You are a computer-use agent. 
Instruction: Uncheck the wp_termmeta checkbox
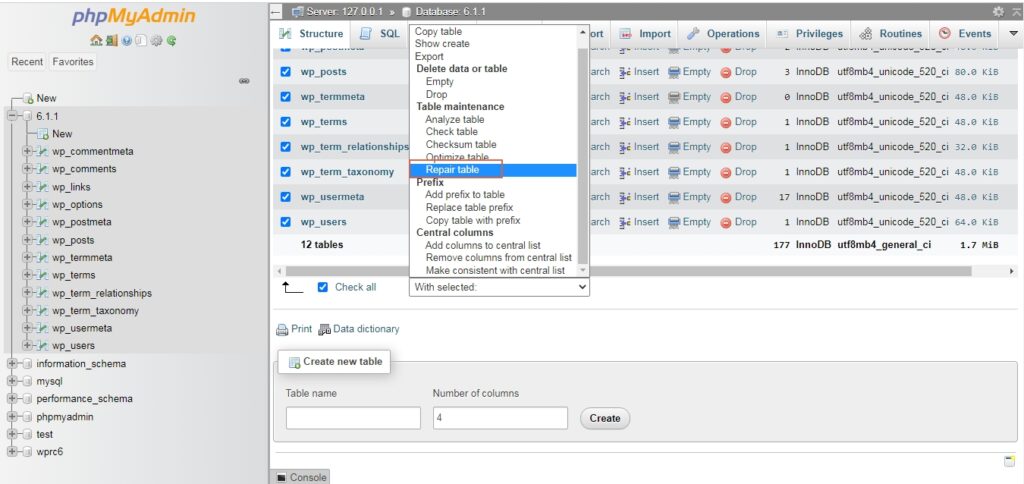[285, 97]
